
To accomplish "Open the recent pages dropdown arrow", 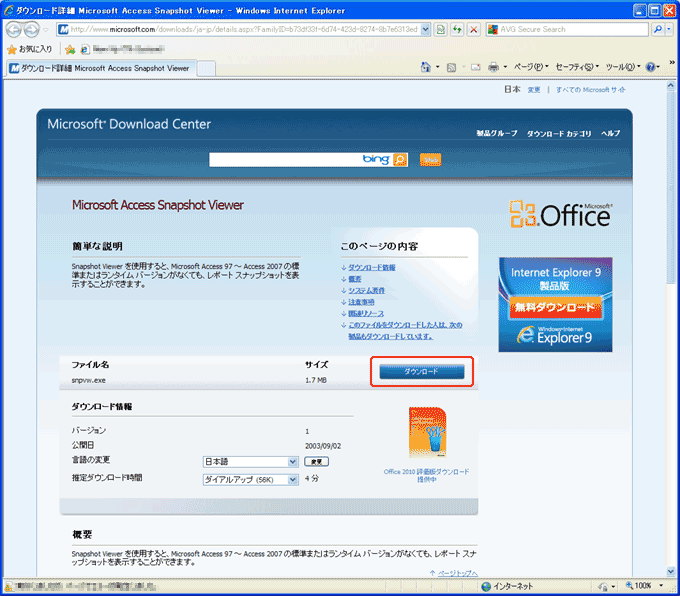I will pyautogui.click(x=46, y=30).
